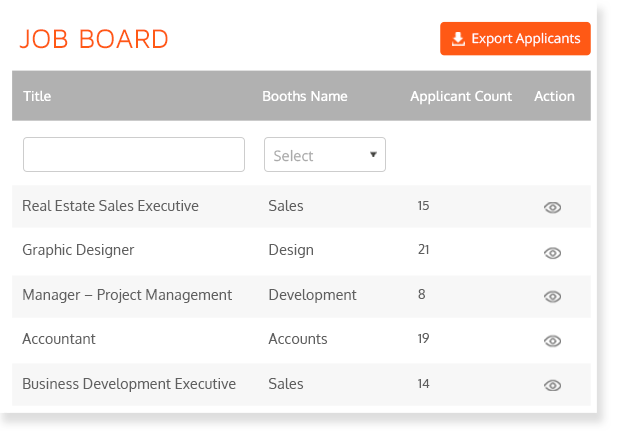Open the Booths Name Select dropdown

point(324,155)
